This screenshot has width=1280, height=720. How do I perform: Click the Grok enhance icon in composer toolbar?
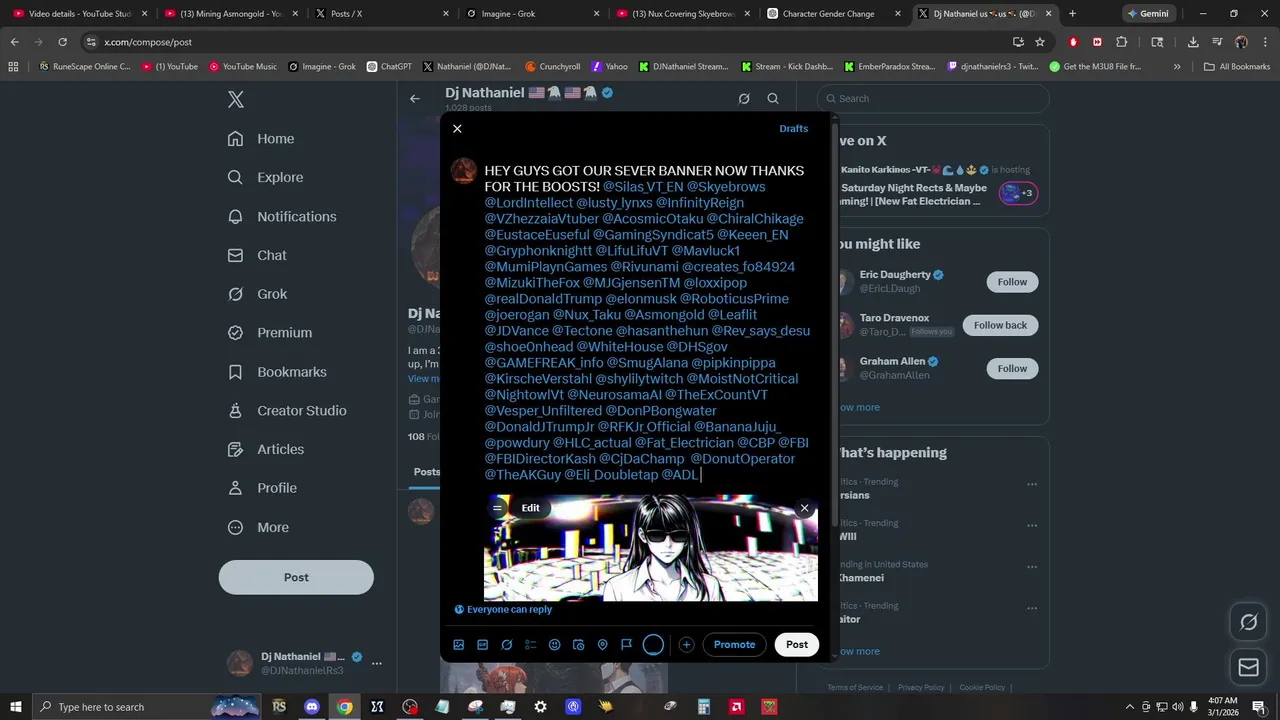507,645
